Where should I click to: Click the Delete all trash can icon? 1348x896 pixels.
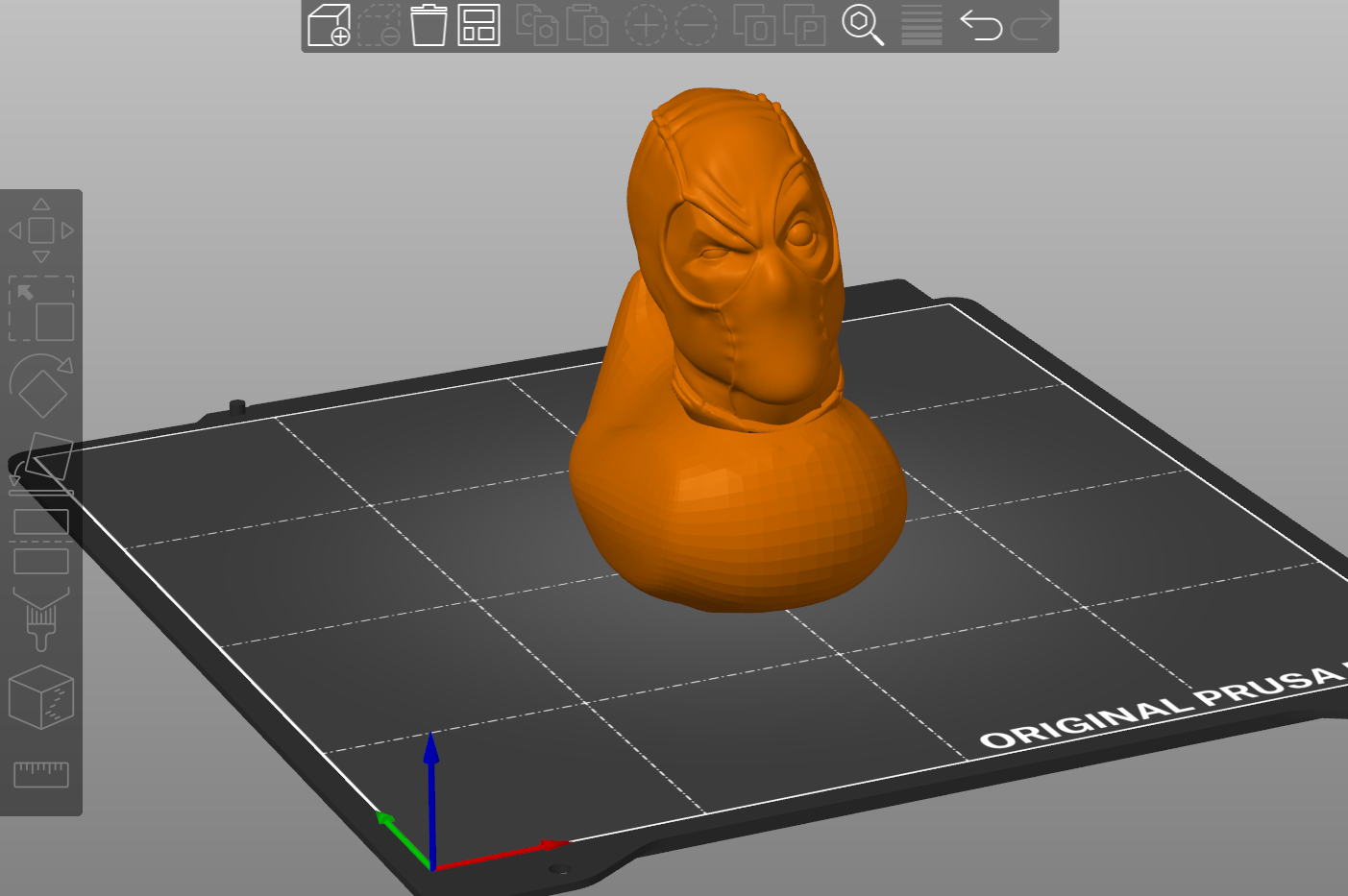pos(429,25)
